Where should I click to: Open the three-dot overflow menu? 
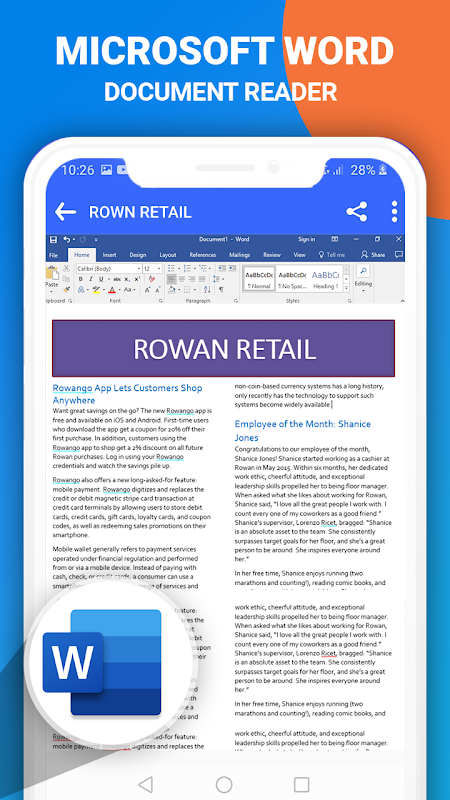pyautogui.click(x=394, y=212)
